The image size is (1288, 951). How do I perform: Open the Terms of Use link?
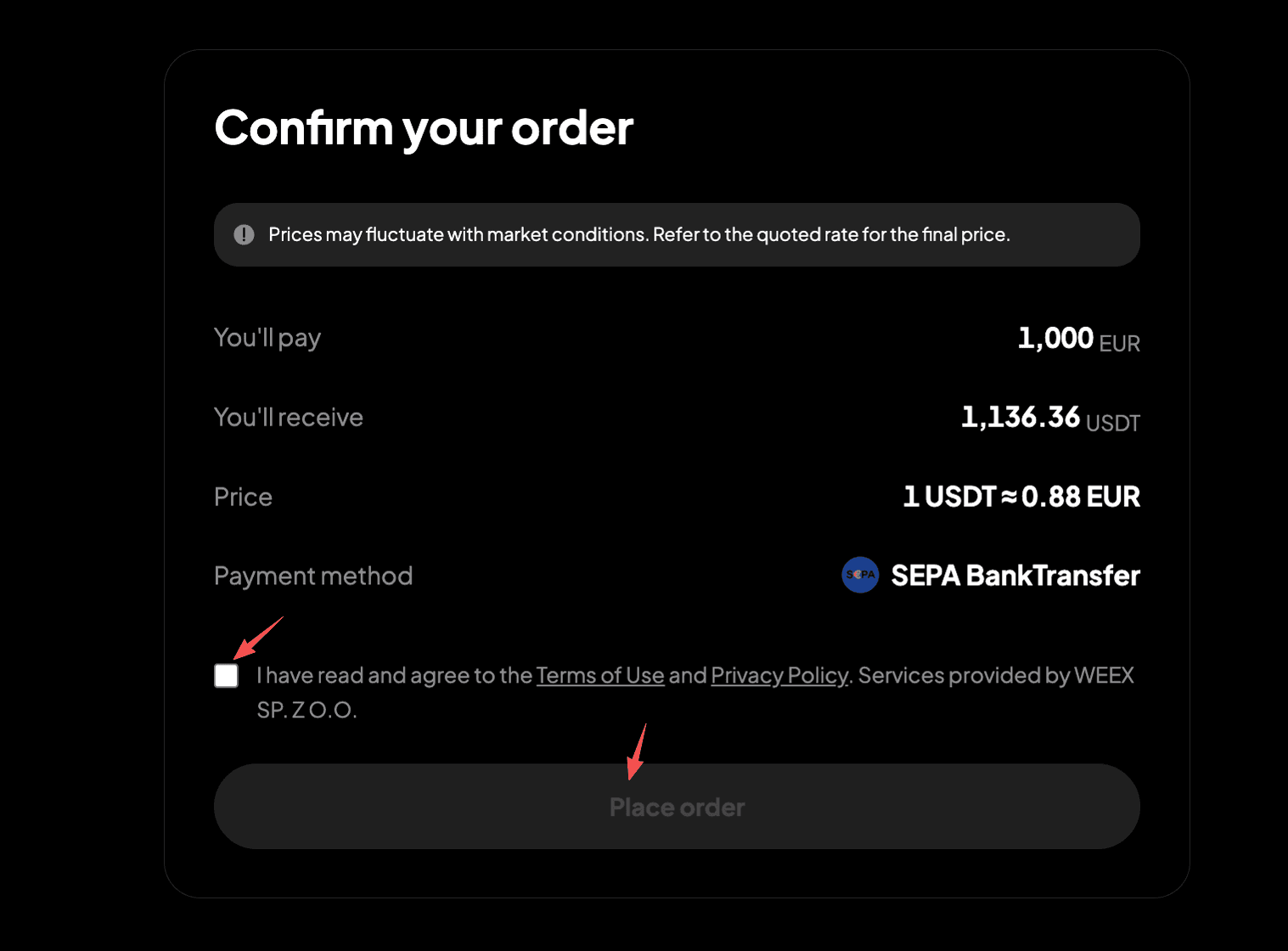pyautogui.click(x=599, y=675)
